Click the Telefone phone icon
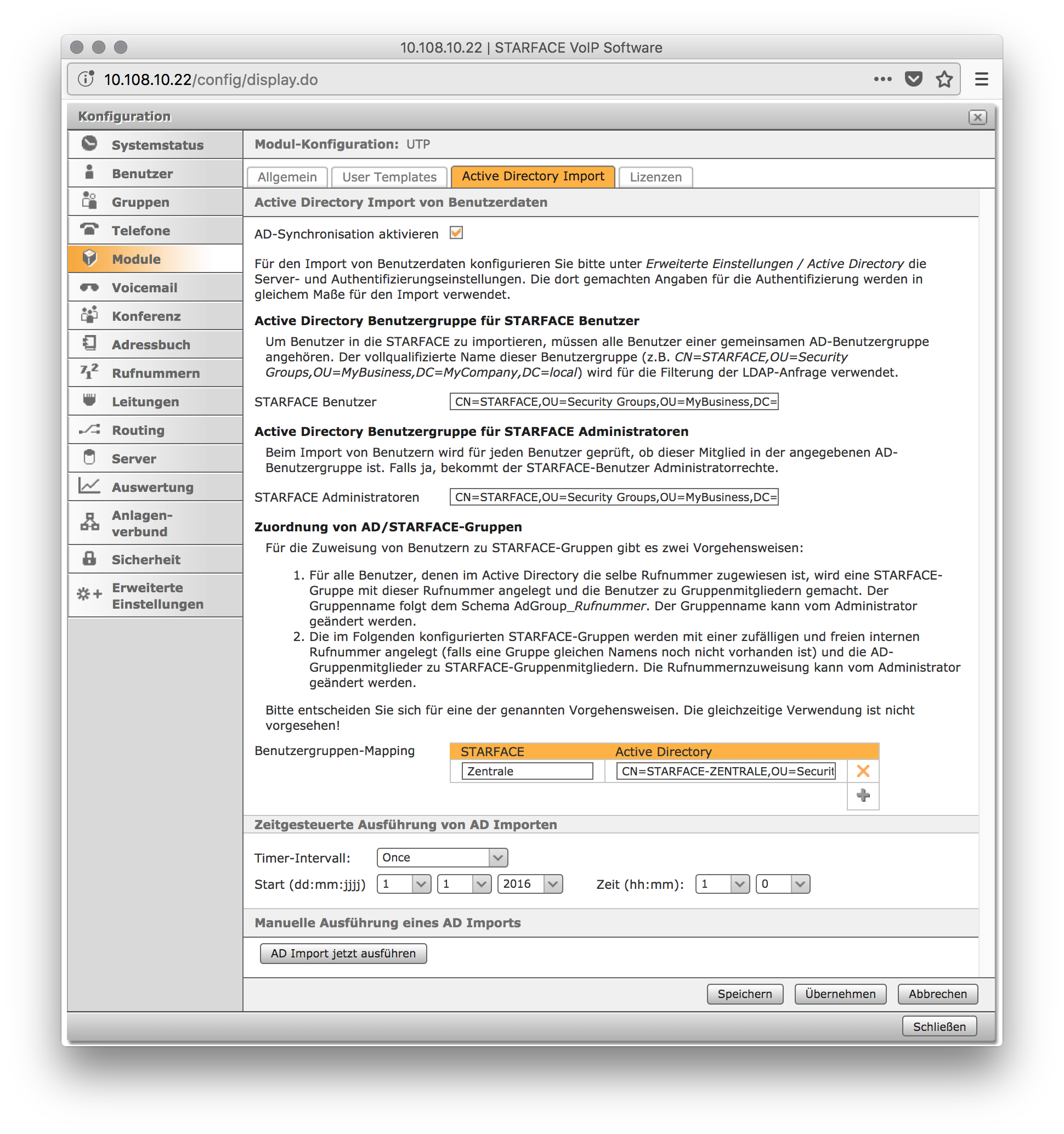Screen dimensions: 1064x1134 [x=89, y=229]
